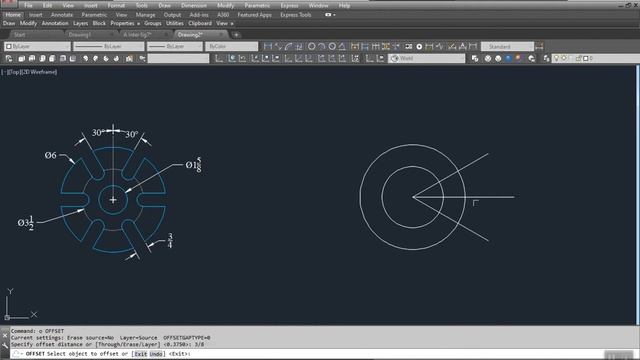The image size is (640, 360).
Task: Expand the ribbon minimize options arrow
Action: (334, 15)
